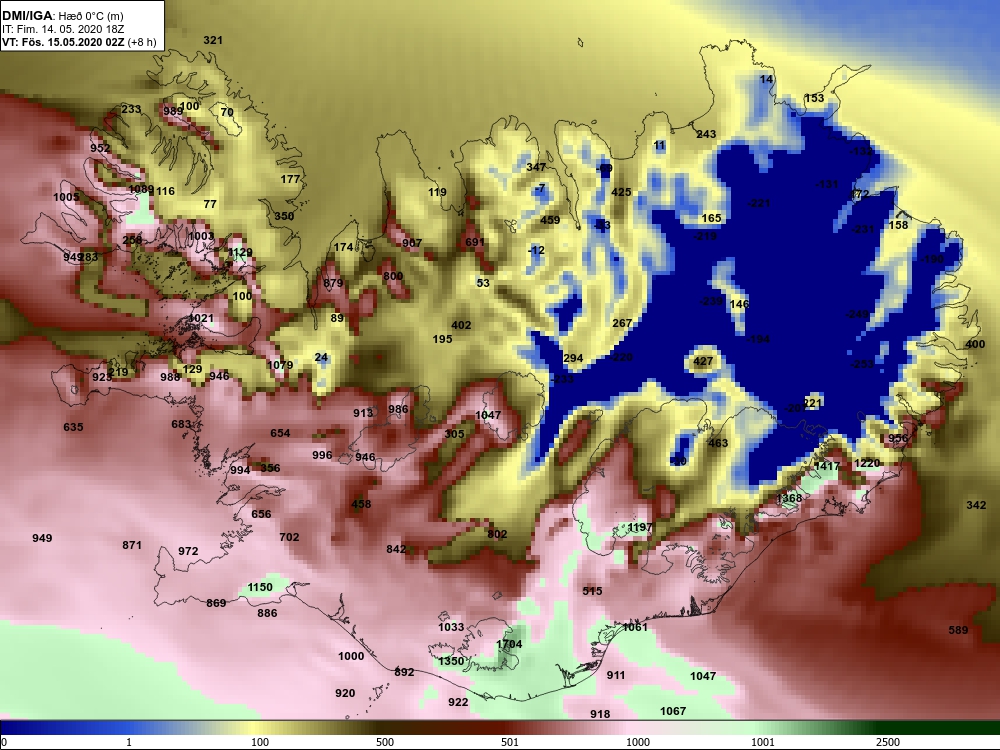The width and height of the screenshot is (1000, 750).
Task: Click the map value "321"
Action: [x=213, y=40]
